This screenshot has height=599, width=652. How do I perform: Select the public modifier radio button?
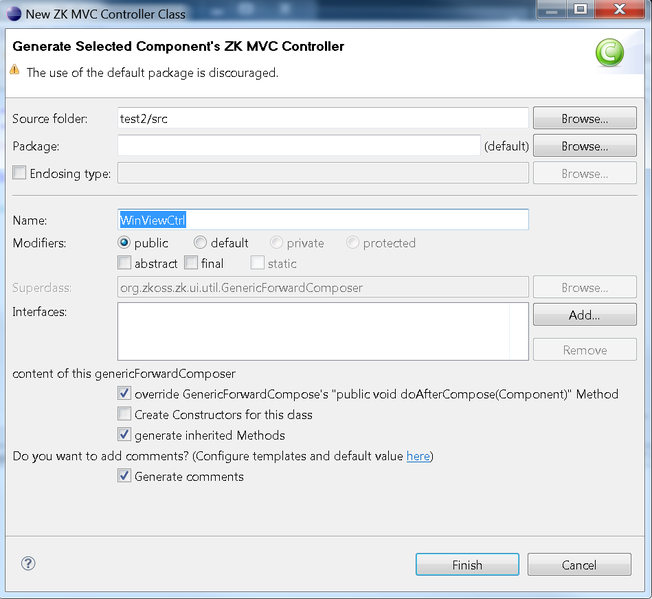click(x=125, y=243)
